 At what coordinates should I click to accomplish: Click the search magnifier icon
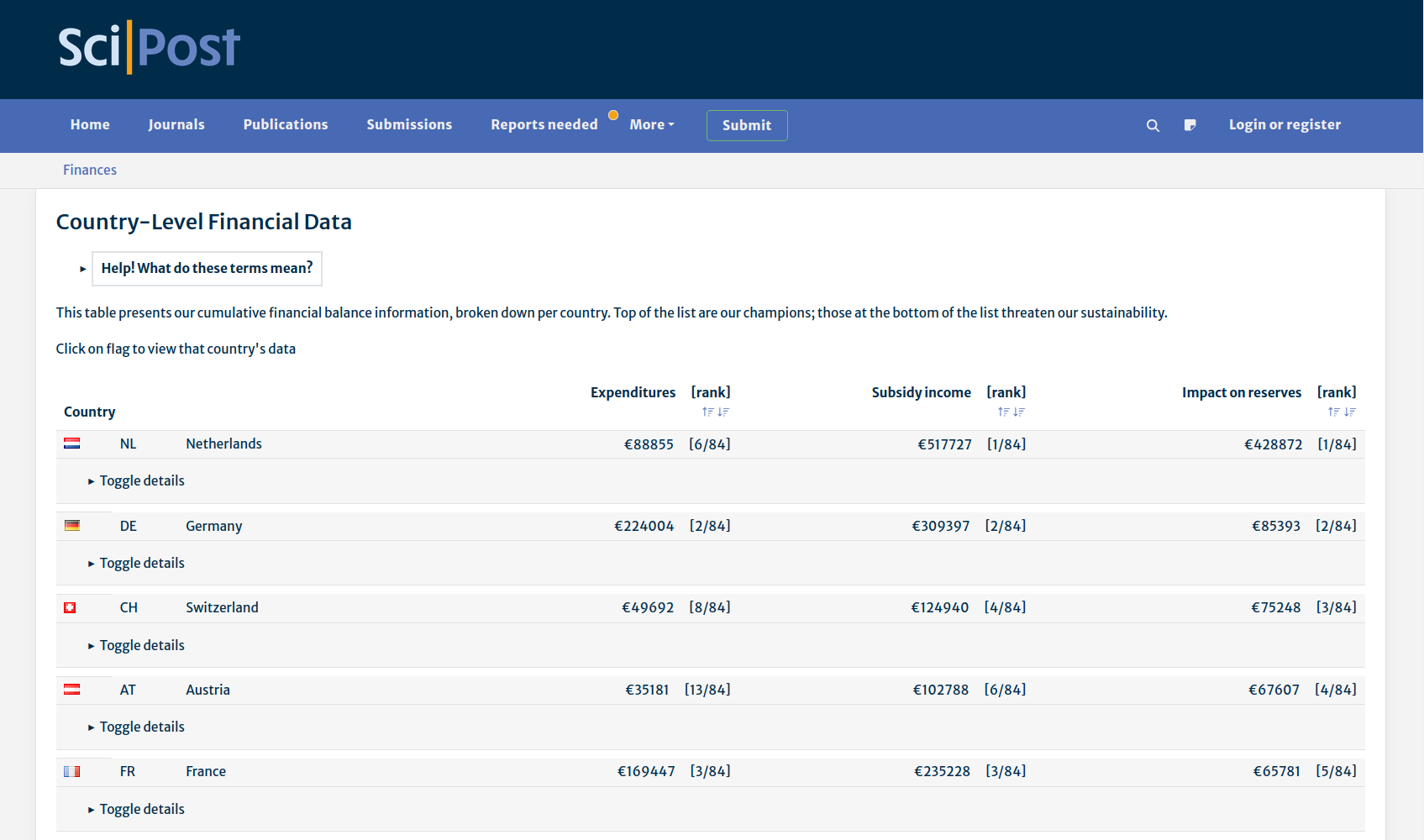coord(1153,125)
